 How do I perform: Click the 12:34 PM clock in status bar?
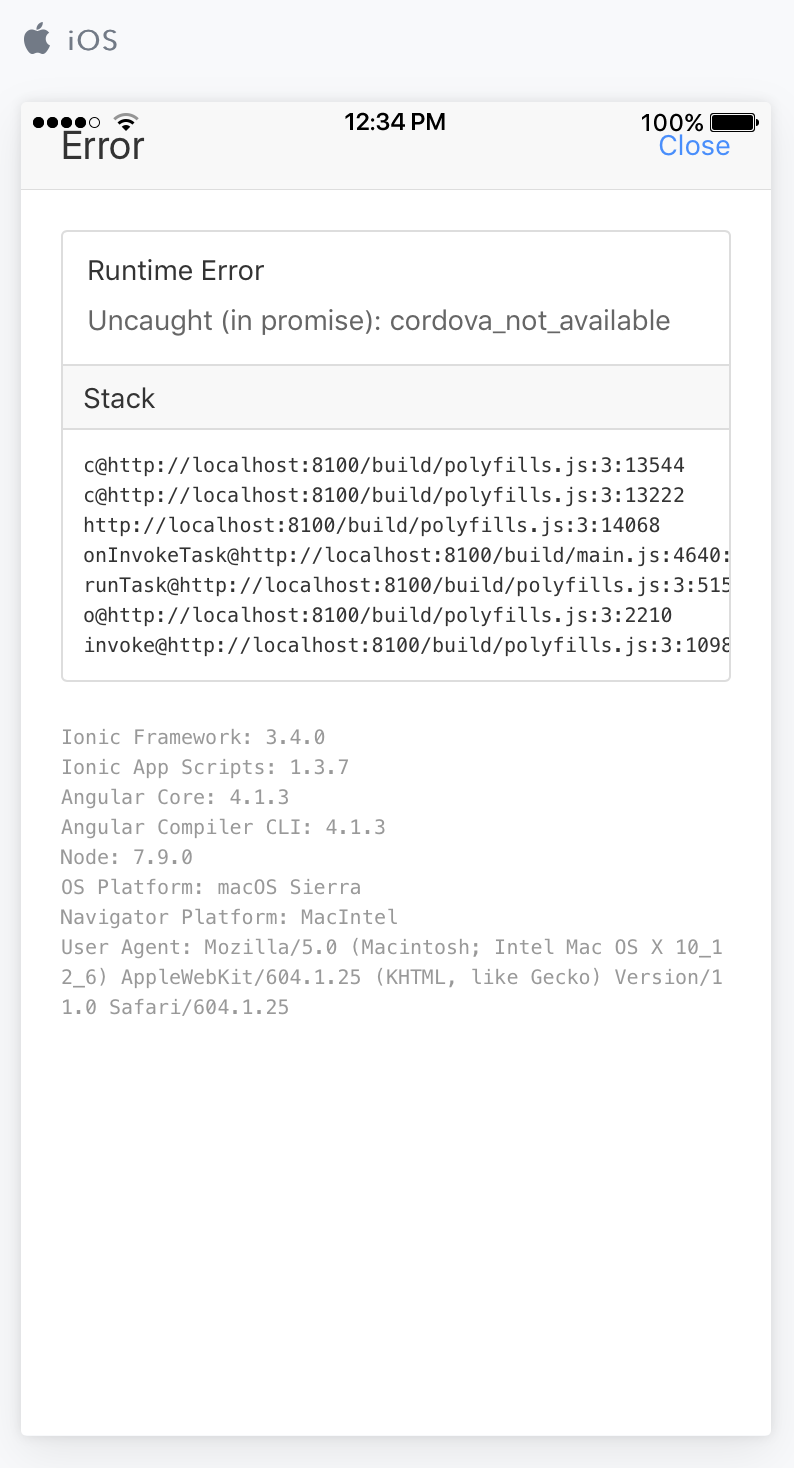click(x=395, y=121)
